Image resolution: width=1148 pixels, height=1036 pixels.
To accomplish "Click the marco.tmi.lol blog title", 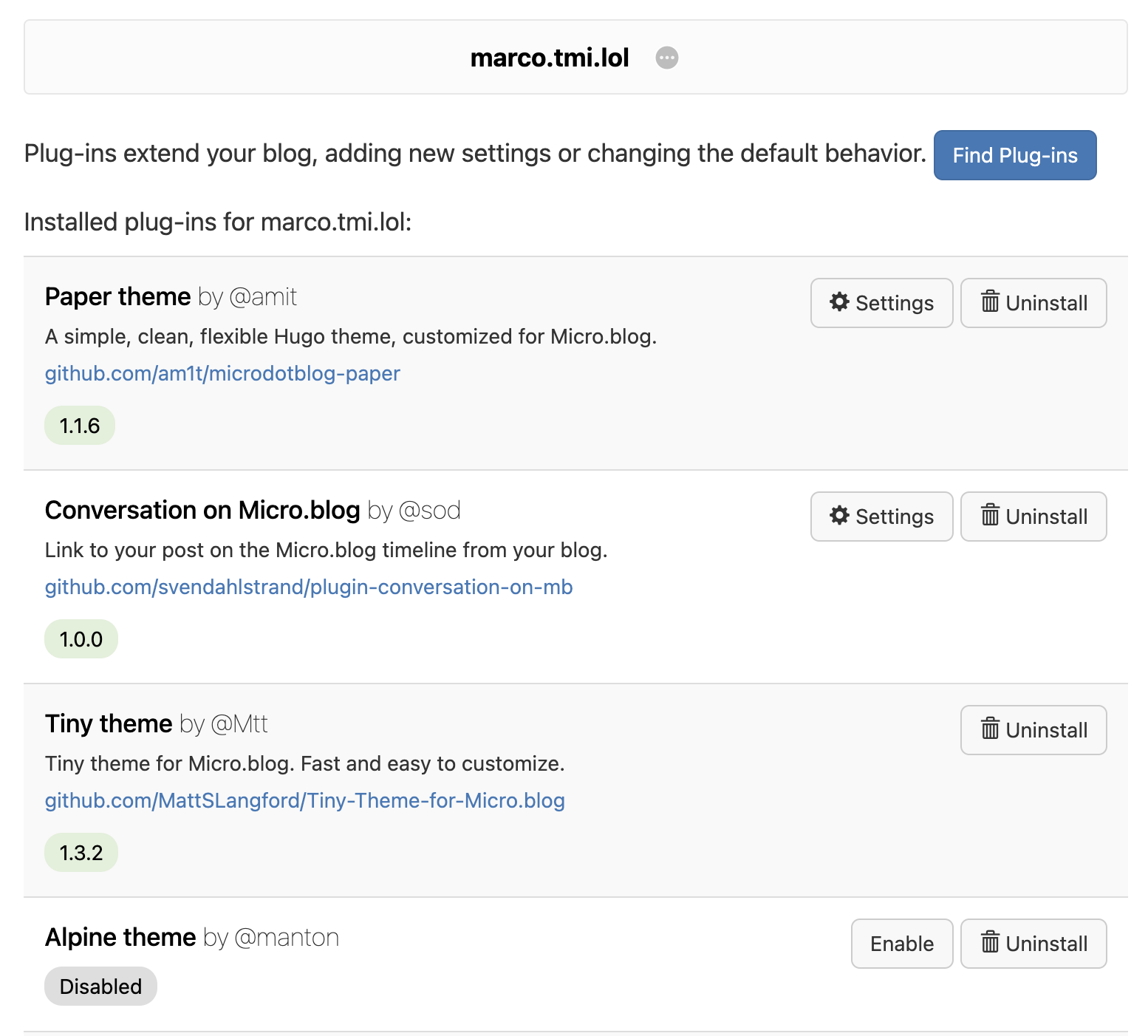I will point(550,58).
